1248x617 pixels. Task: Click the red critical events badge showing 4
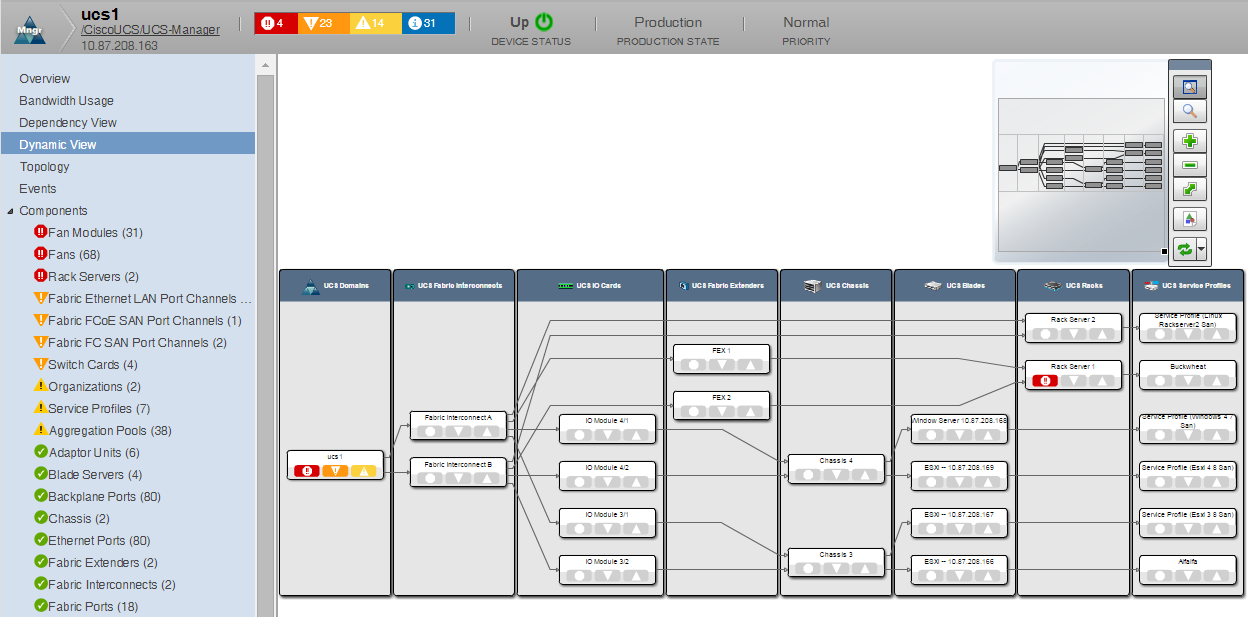[x=277, y=23]
